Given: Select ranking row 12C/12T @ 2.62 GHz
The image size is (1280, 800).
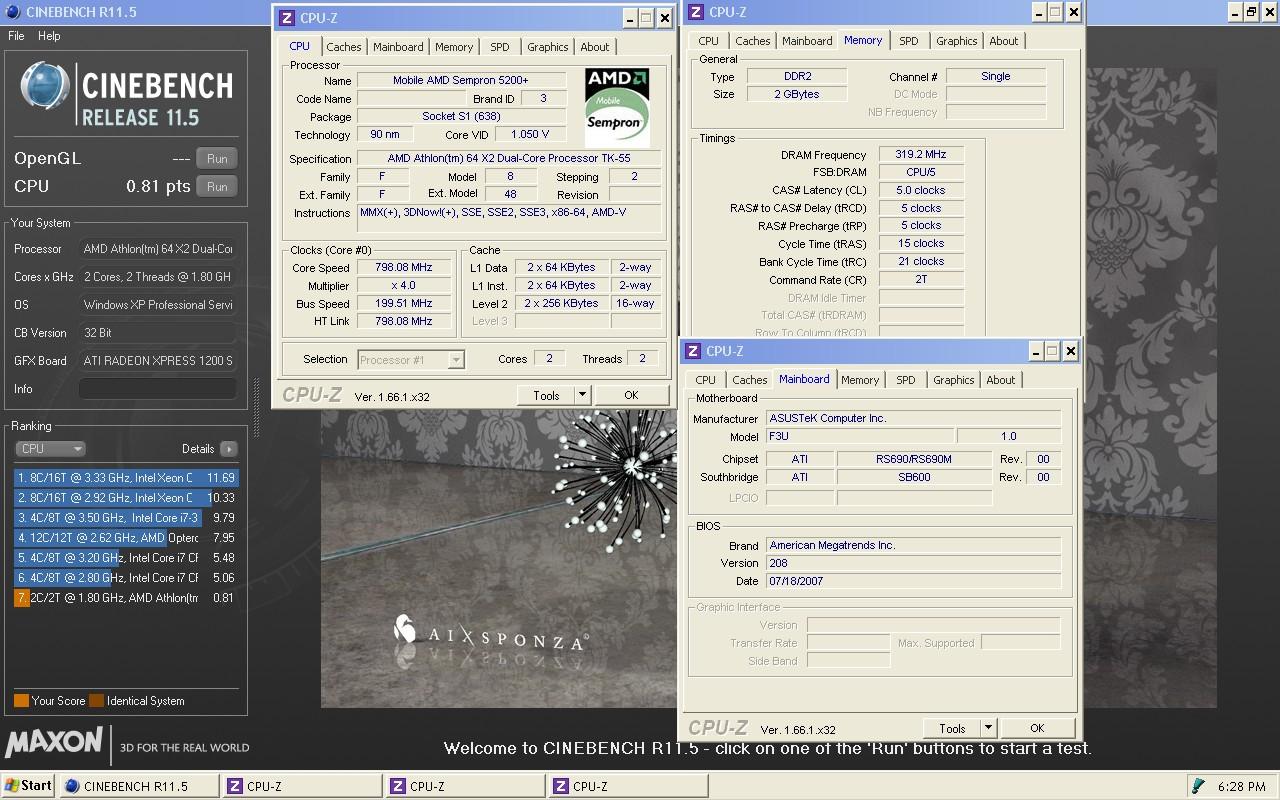Looking at the screenshot, I should [x=126, y=538].
